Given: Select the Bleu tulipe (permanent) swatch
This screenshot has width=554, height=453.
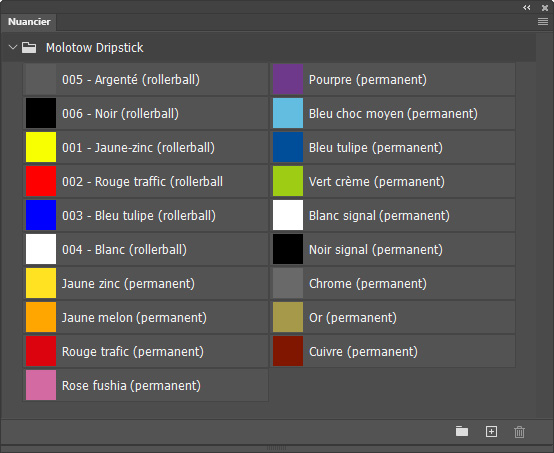Looking at the screenshot, I should click(x=393, y=147).
